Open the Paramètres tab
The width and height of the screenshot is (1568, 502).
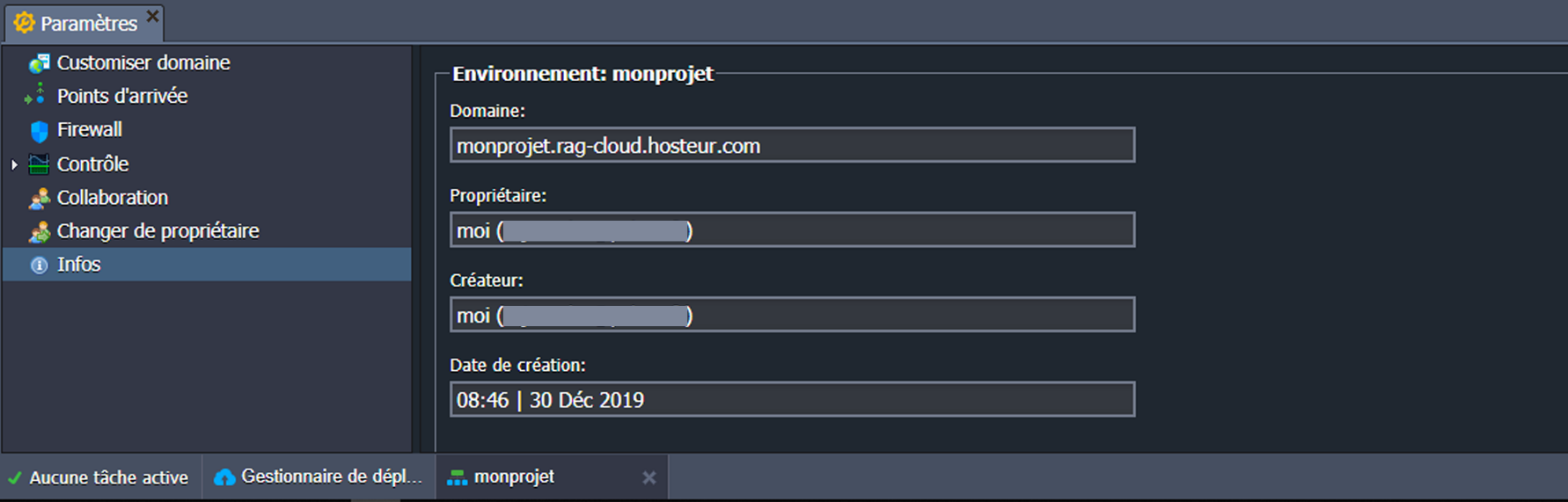point(88,24)
